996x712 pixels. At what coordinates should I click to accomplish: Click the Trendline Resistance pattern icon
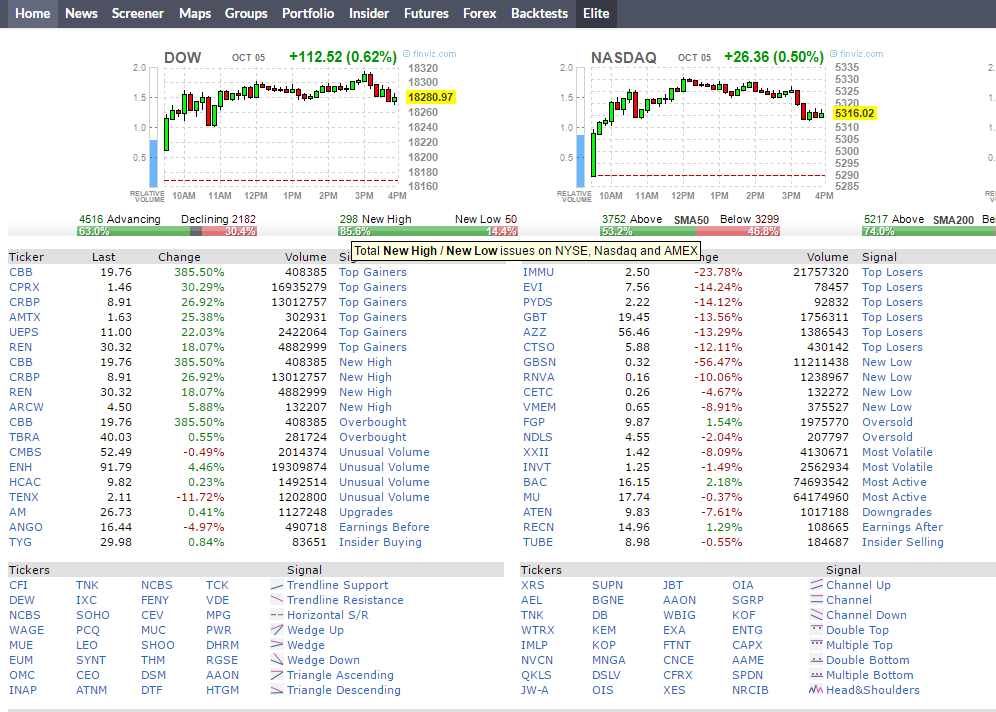tap(276, 600)
